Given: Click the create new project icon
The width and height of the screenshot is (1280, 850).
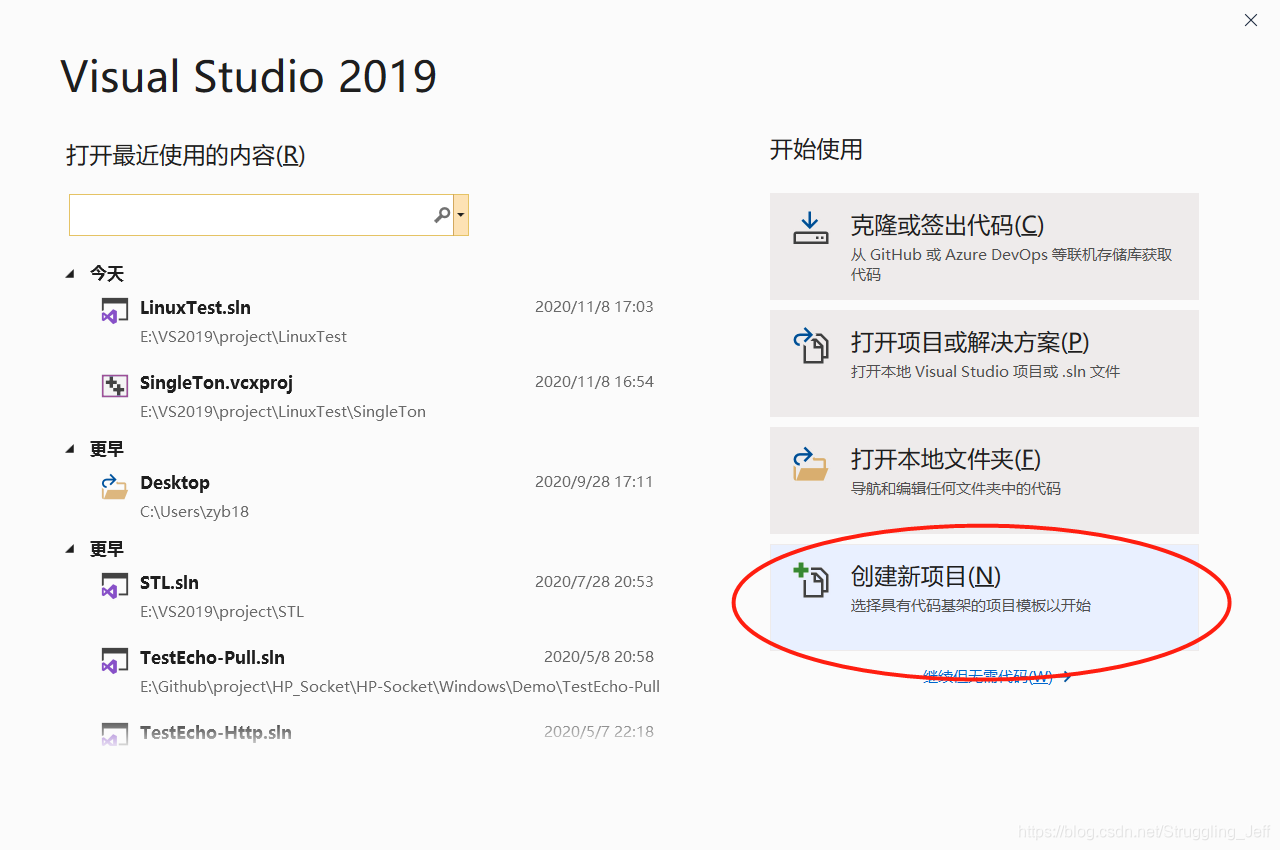Looking at the screenshot, I should [x=811, y=580].
